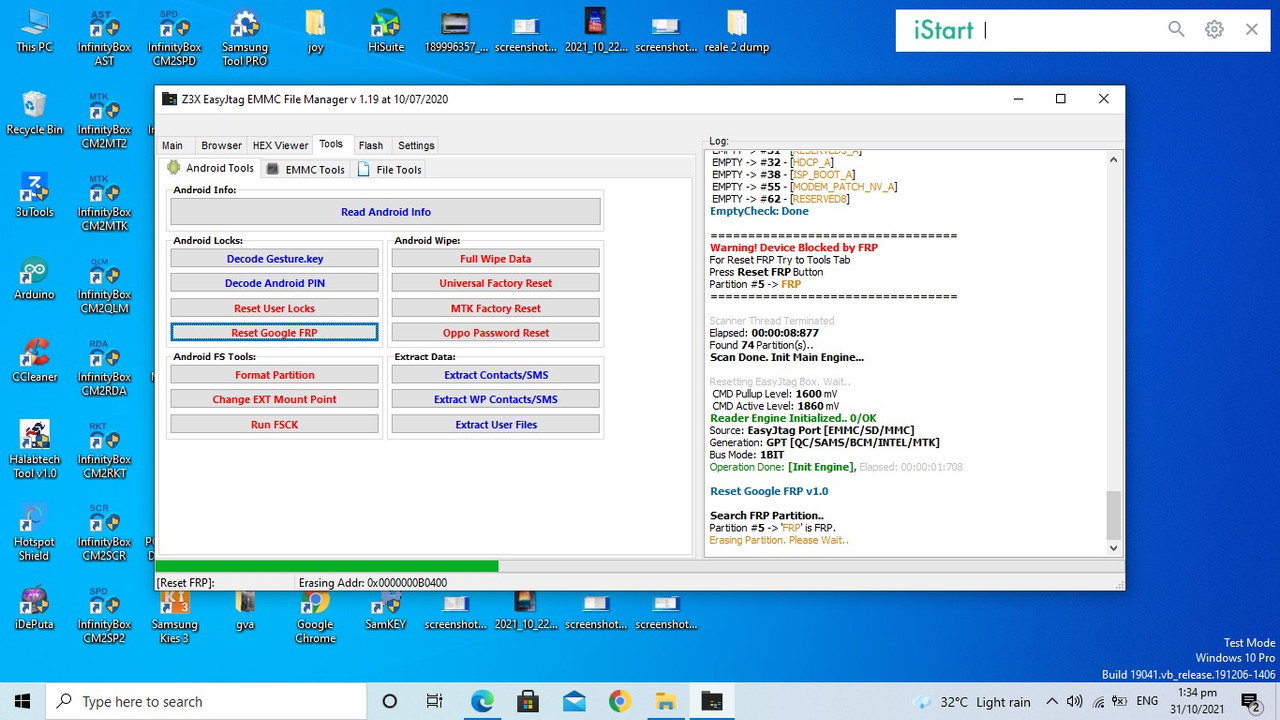Image resolution: width=1280 pixels, height=720 pixels.
Task: Click Extract Contacts/SMS button
Action: 495,375
